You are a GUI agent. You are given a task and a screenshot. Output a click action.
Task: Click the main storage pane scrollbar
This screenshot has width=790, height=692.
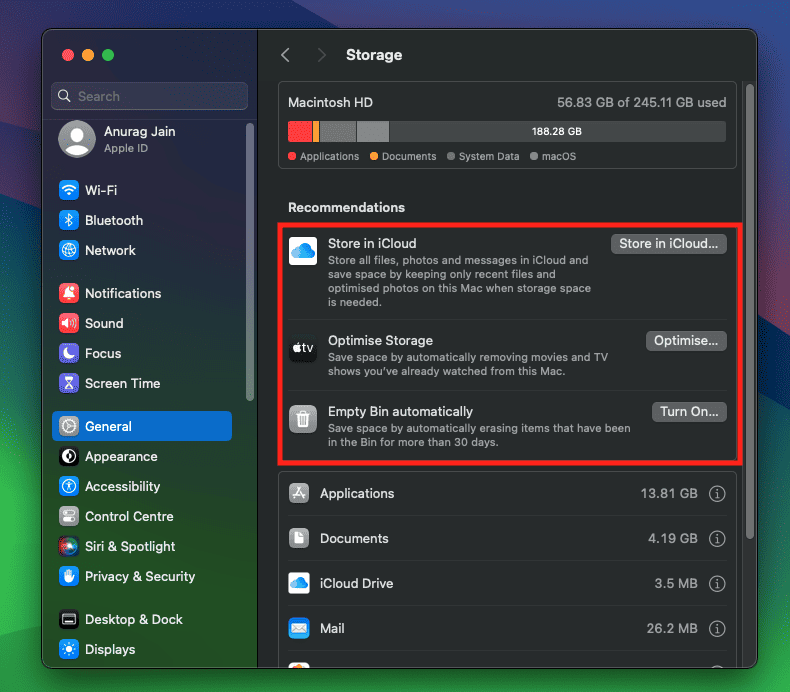coord(750,311)
